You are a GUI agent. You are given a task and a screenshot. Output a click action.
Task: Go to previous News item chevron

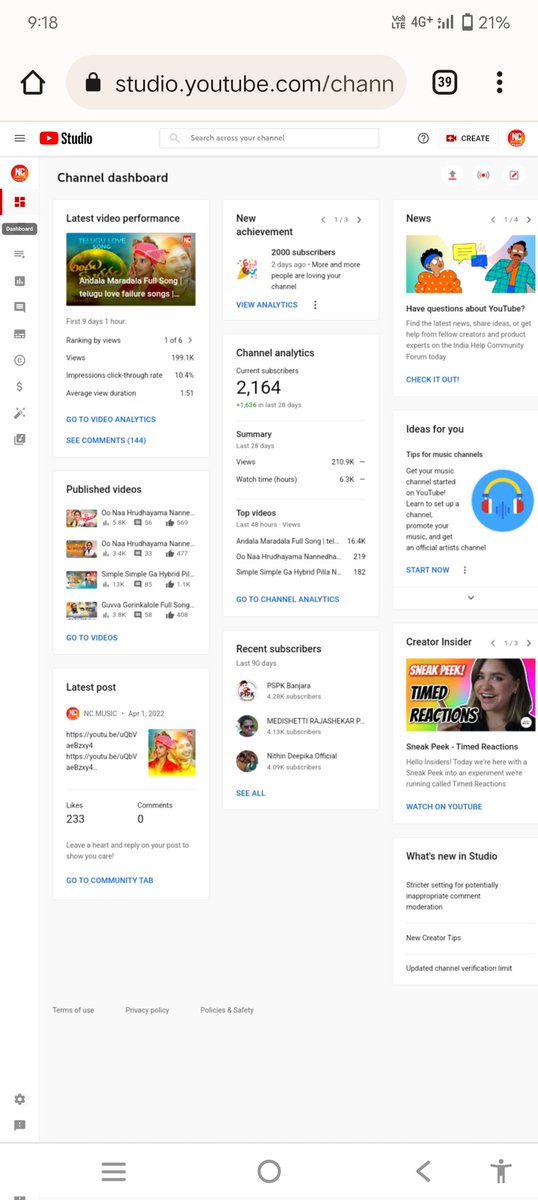(493, 219)
